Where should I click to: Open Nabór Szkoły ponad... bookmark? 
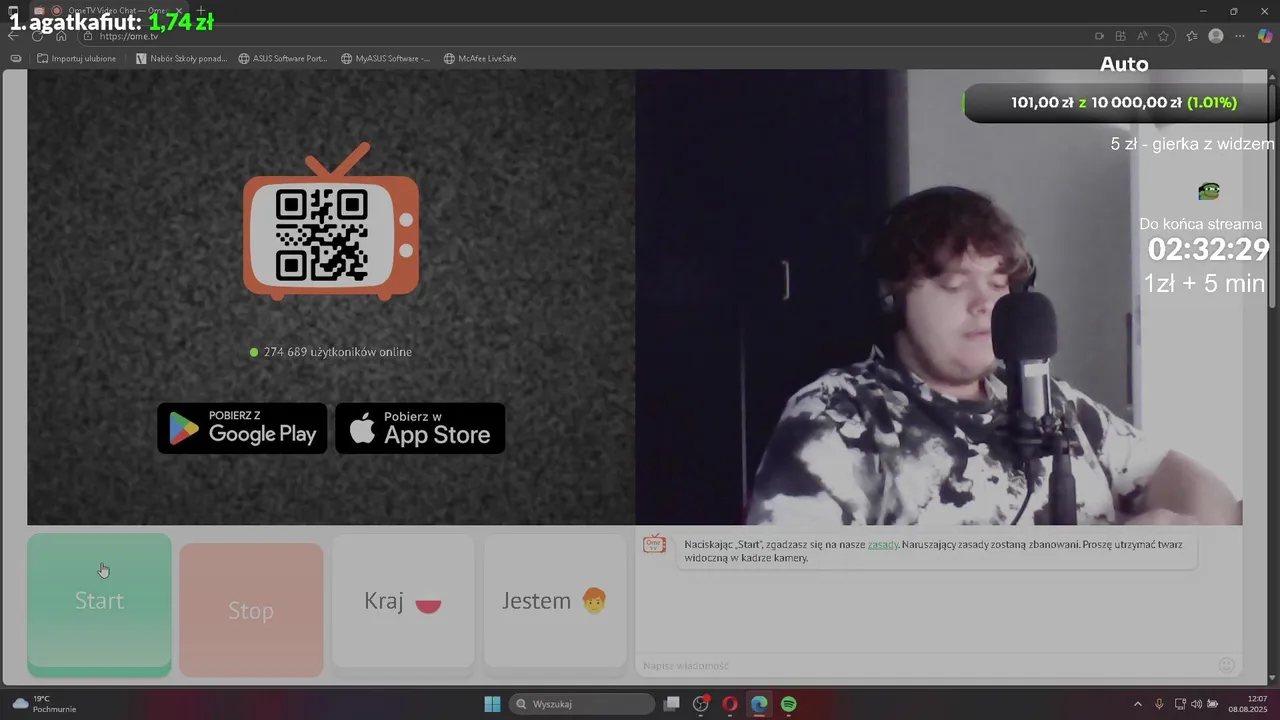click(x=181, y=58)
